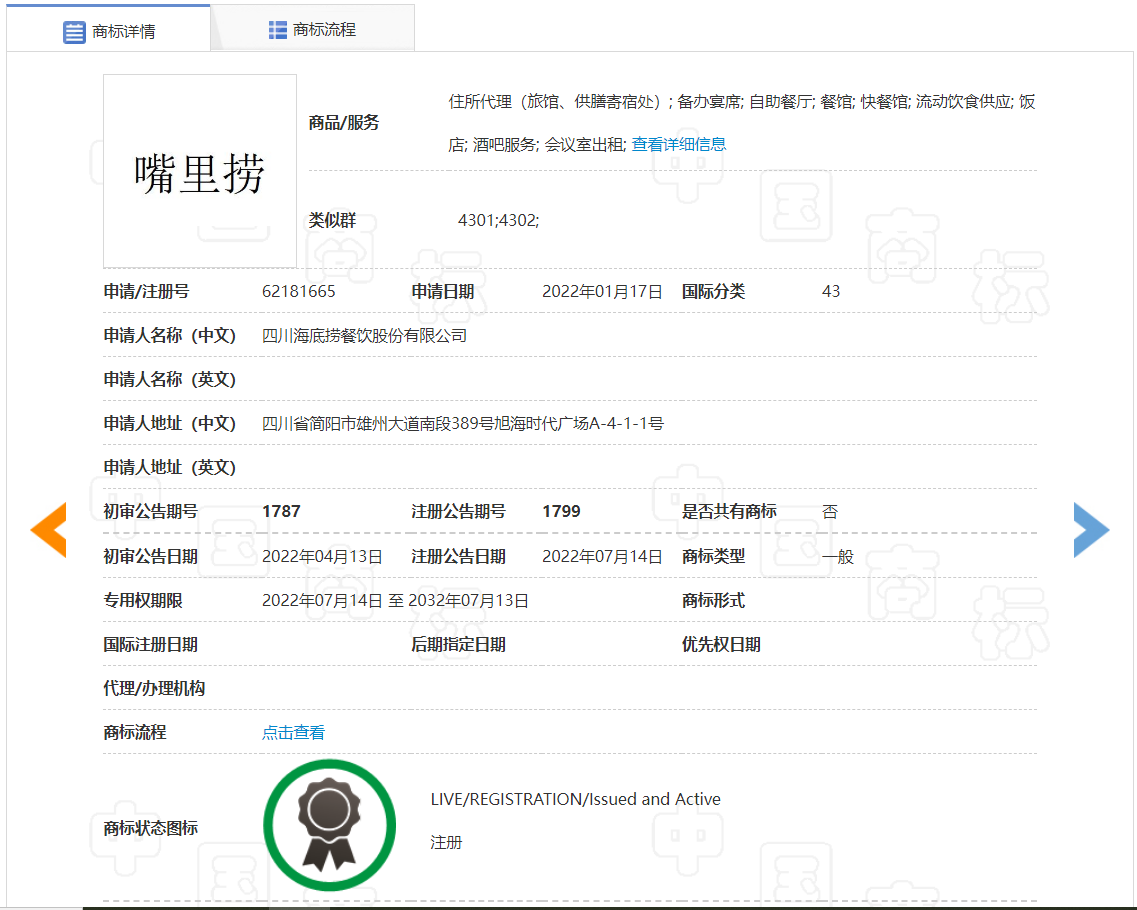This screenshot has height=910, width=1137.
Task: Go to next trademark with blue arrow
Action: (1091, 529)
